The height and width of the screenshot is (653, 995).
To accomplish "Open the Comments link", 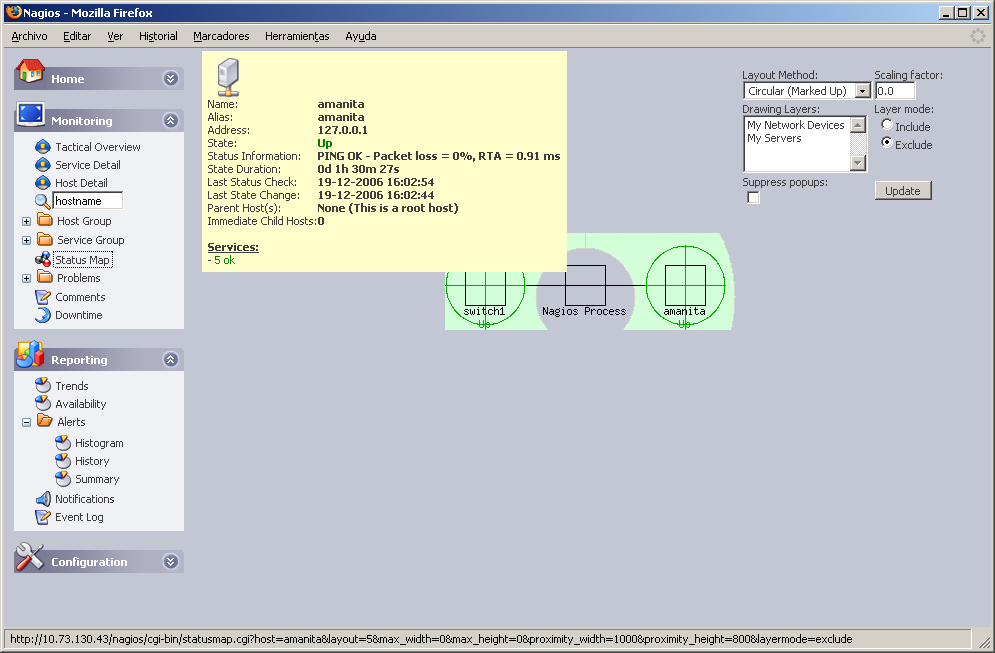I will [x=80, y=297].
